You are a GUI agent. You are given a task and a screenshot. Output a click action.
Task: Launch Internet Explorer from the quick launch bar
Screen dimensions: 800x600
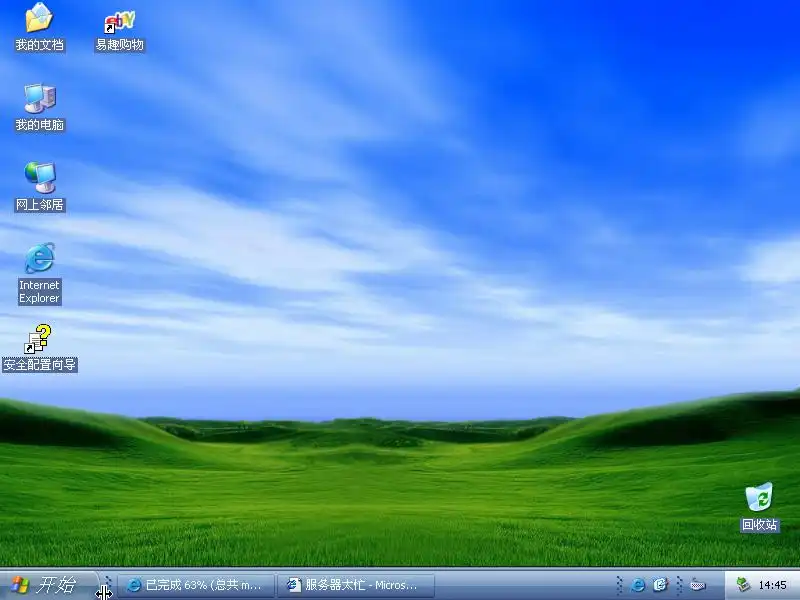(x=638, y=585)
